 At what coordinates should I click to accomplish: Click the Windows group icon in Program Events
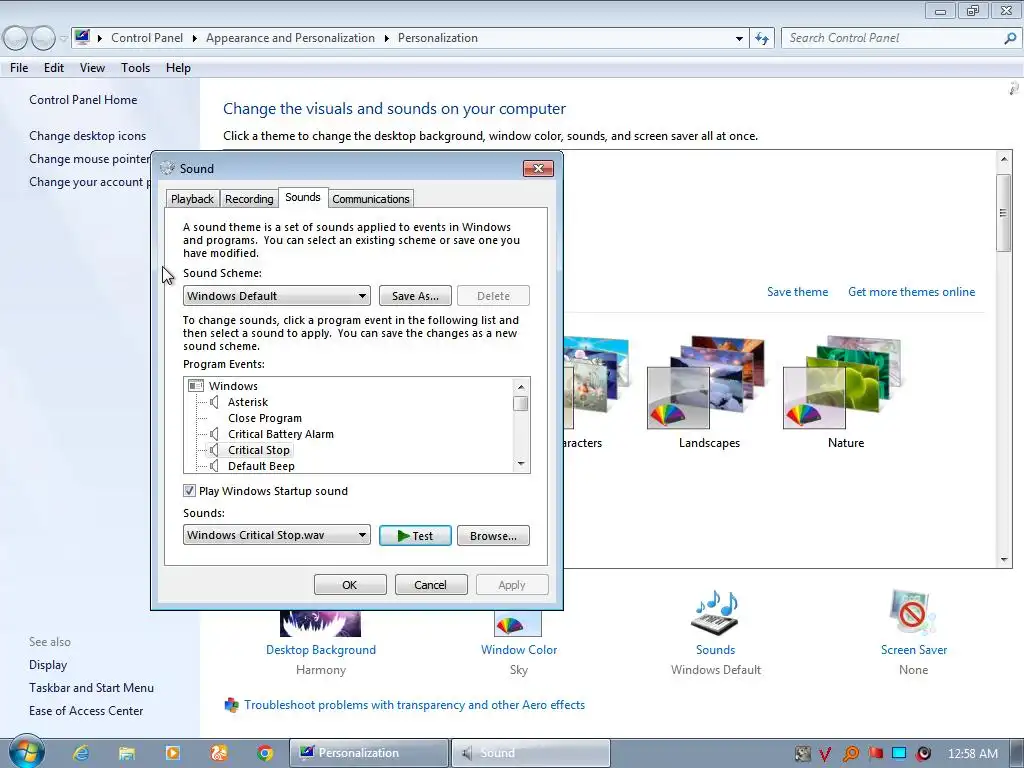[x=196, y=386]
